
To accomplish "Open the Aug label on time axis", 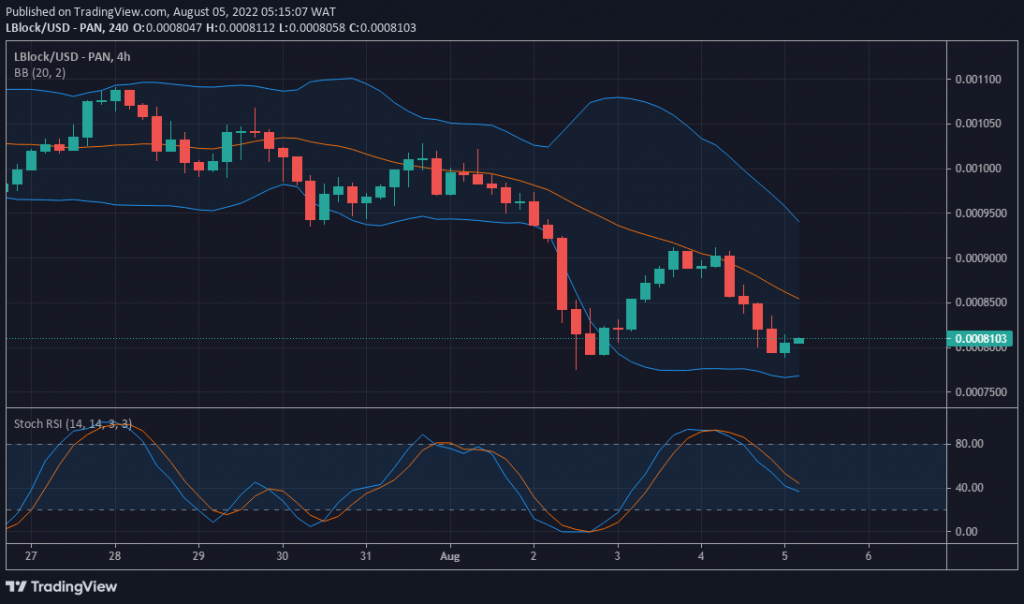I will click(x=450, y=556).
